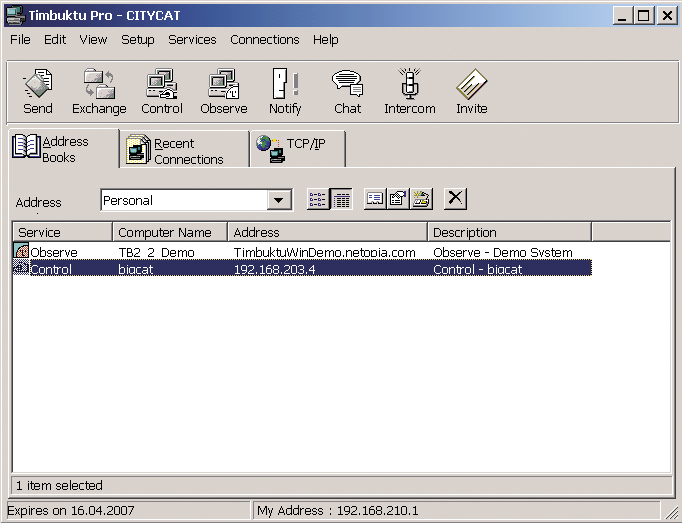Click the '1 item selected' status text
The image size is (682, 523).
point(59,486)
